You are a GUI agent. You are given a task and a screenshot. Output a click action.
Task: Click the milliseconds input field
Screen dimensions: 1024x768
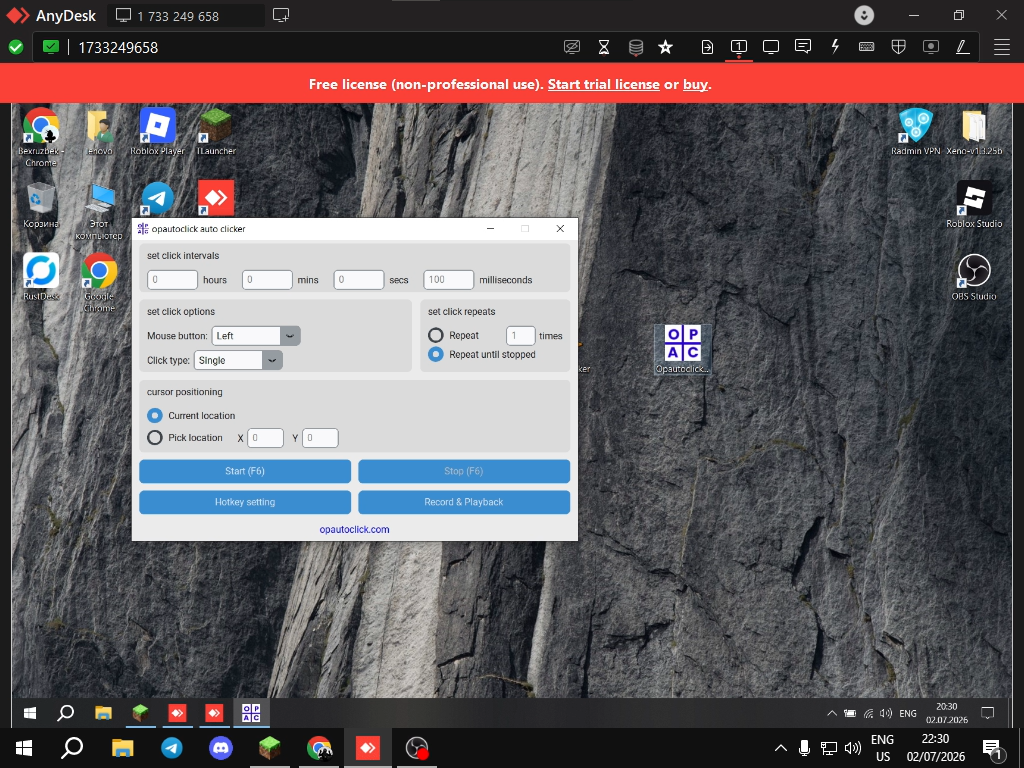[x=449, y=280]
